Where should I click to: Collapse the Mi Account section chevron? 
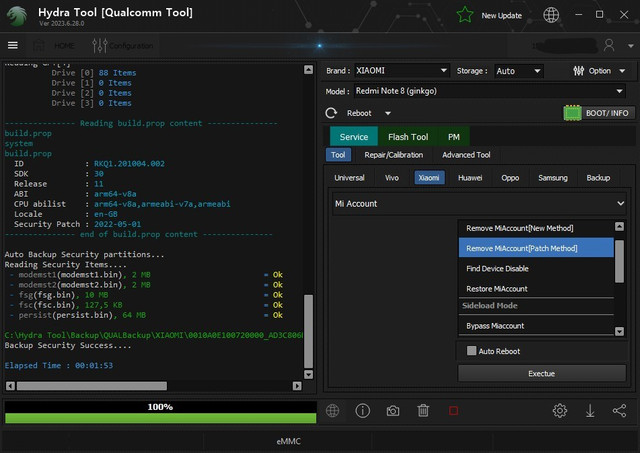(620, 203)
